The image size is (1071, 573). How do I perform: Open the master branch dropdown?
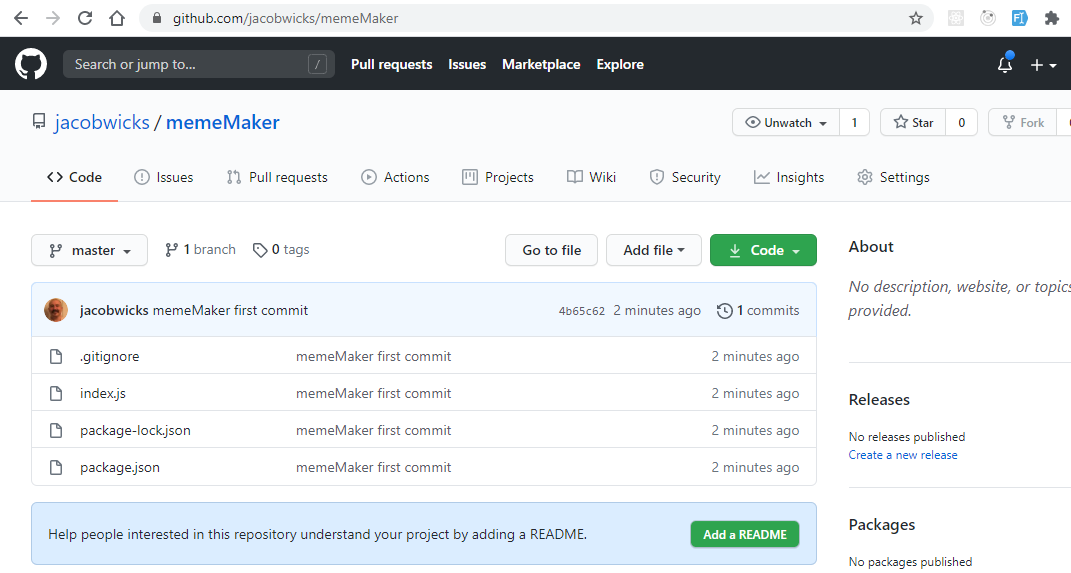coord(89,250)
